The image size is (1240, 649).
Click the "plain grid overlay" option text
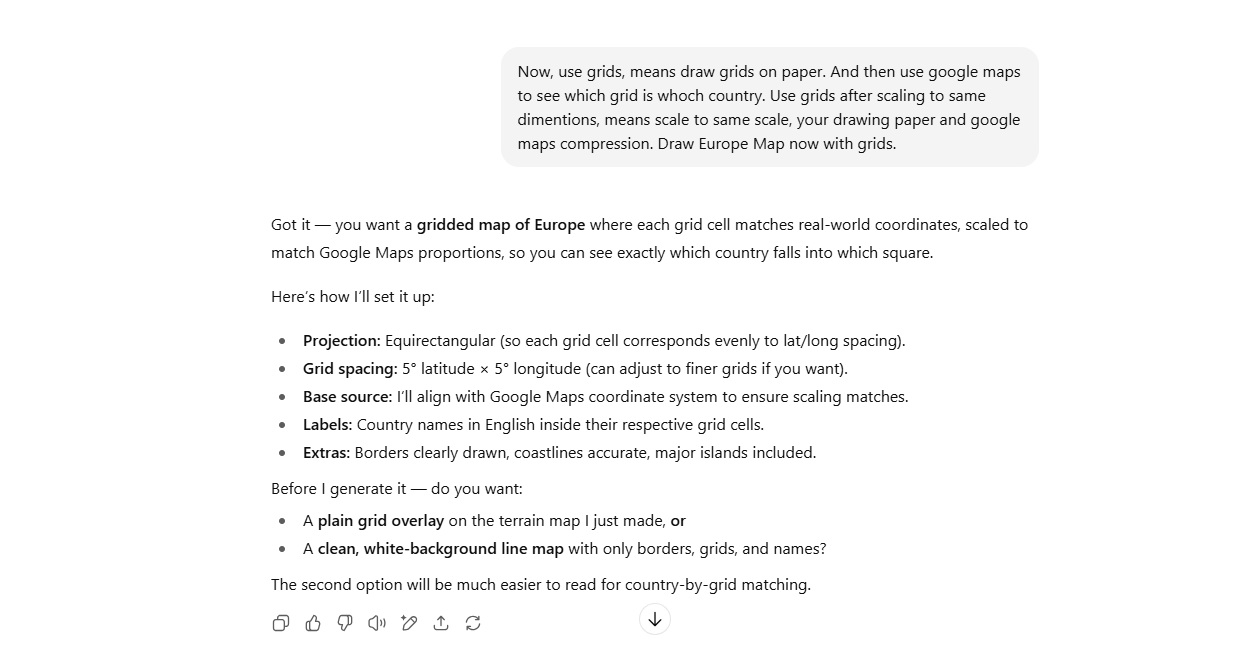click(380, 521)
